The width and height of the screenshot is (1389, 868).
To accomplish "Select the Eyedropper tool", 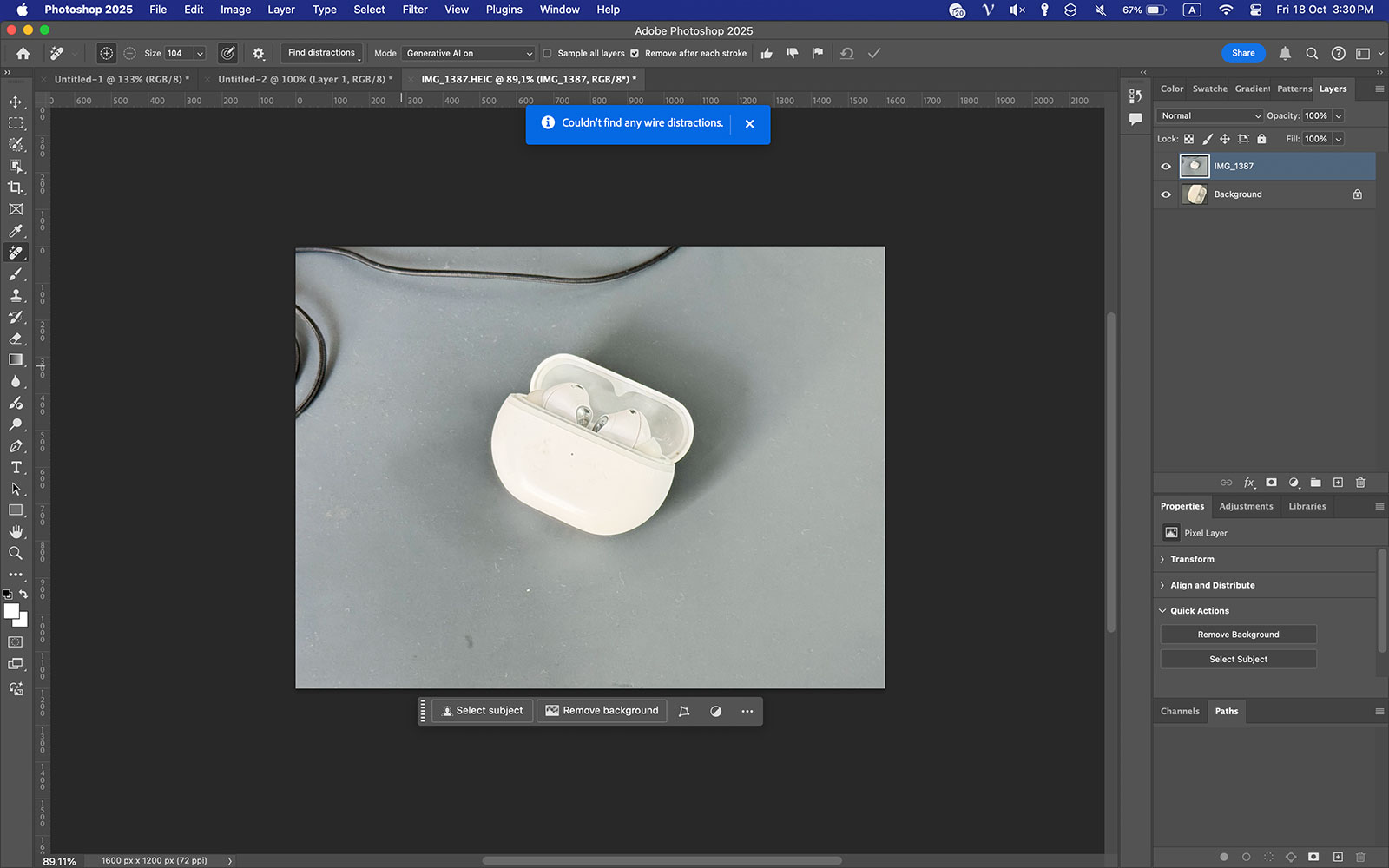I will (x=16, y=231).
